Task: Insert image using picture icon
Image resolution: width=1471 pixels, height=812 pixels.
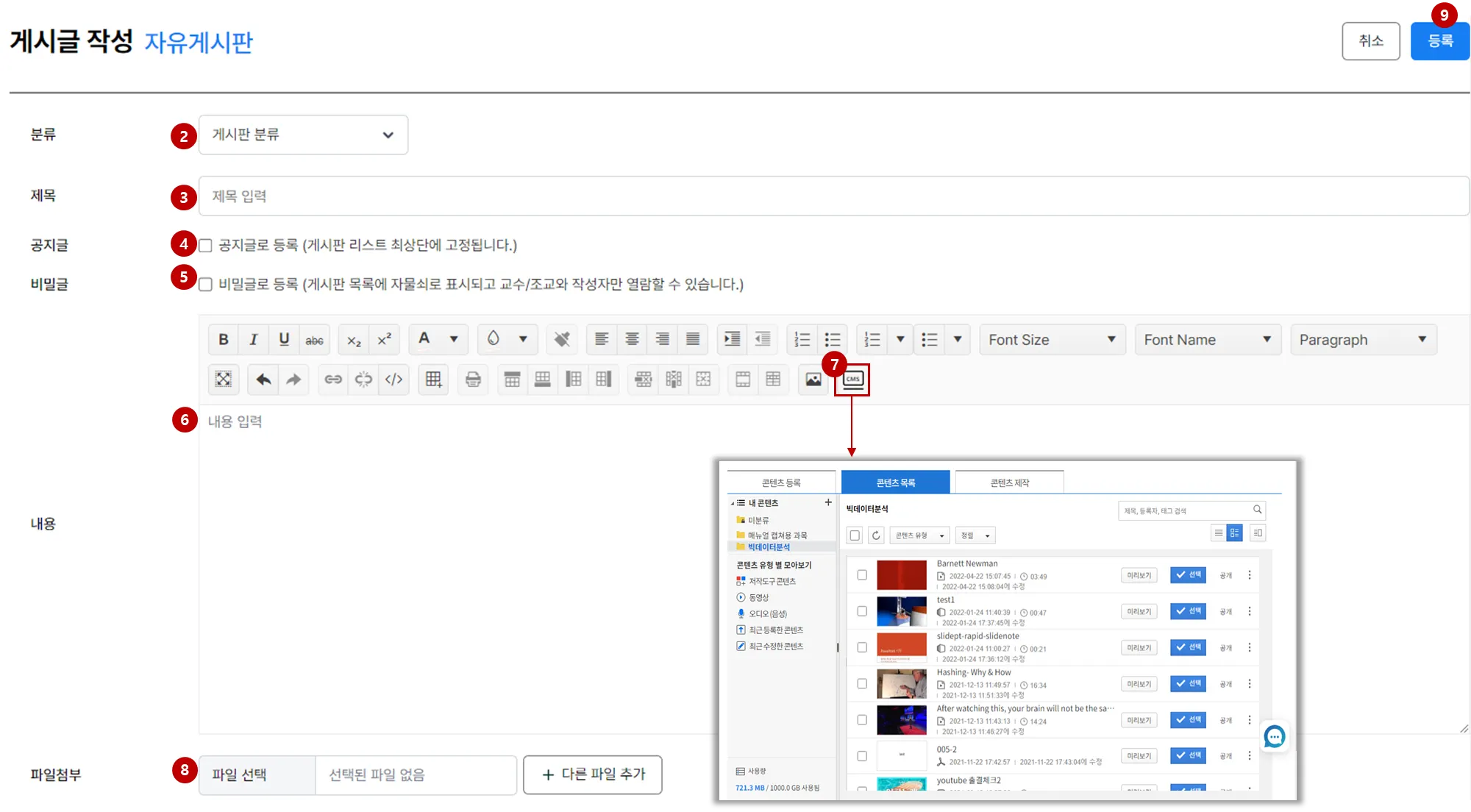Action: (x=813, y=380)
